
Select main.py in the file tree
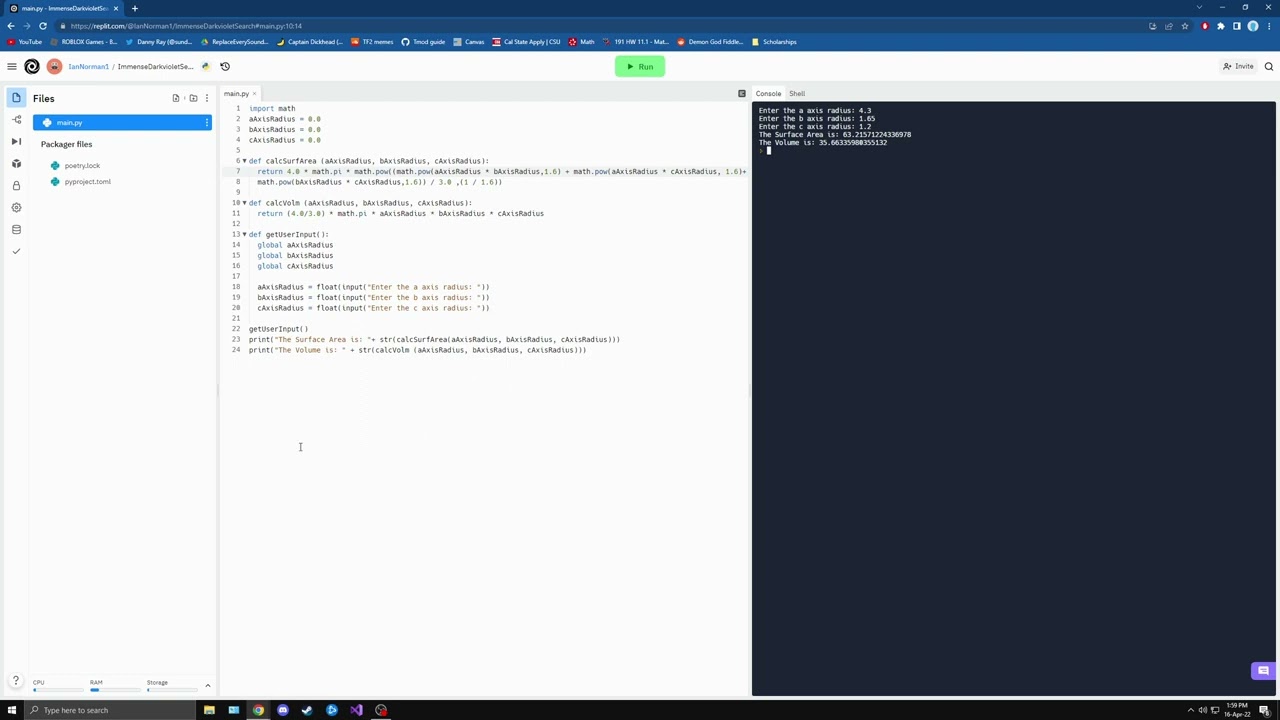coord(123,123)
